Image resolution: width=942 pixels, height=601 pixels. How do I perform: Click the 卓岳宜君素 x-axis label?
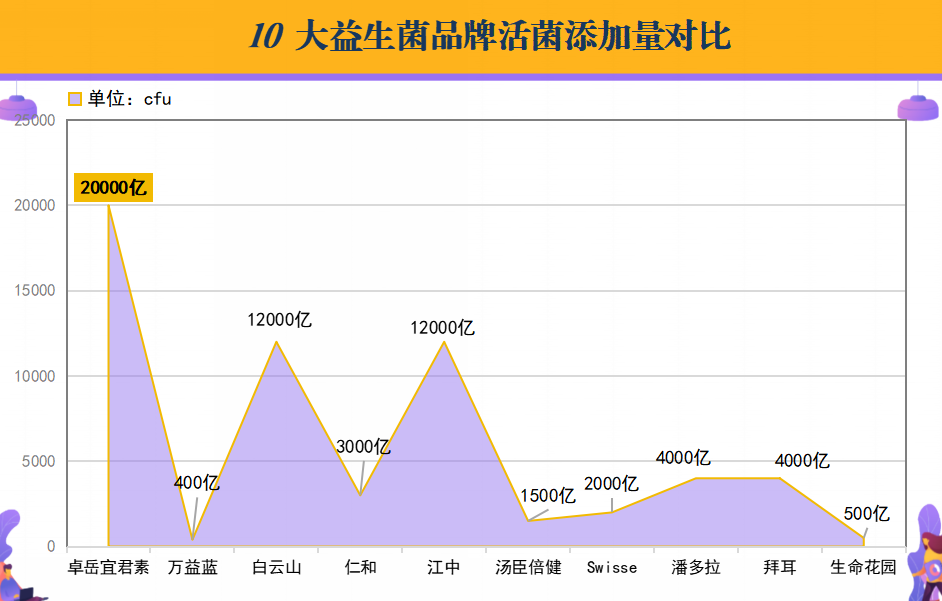(x=108, y=567)
